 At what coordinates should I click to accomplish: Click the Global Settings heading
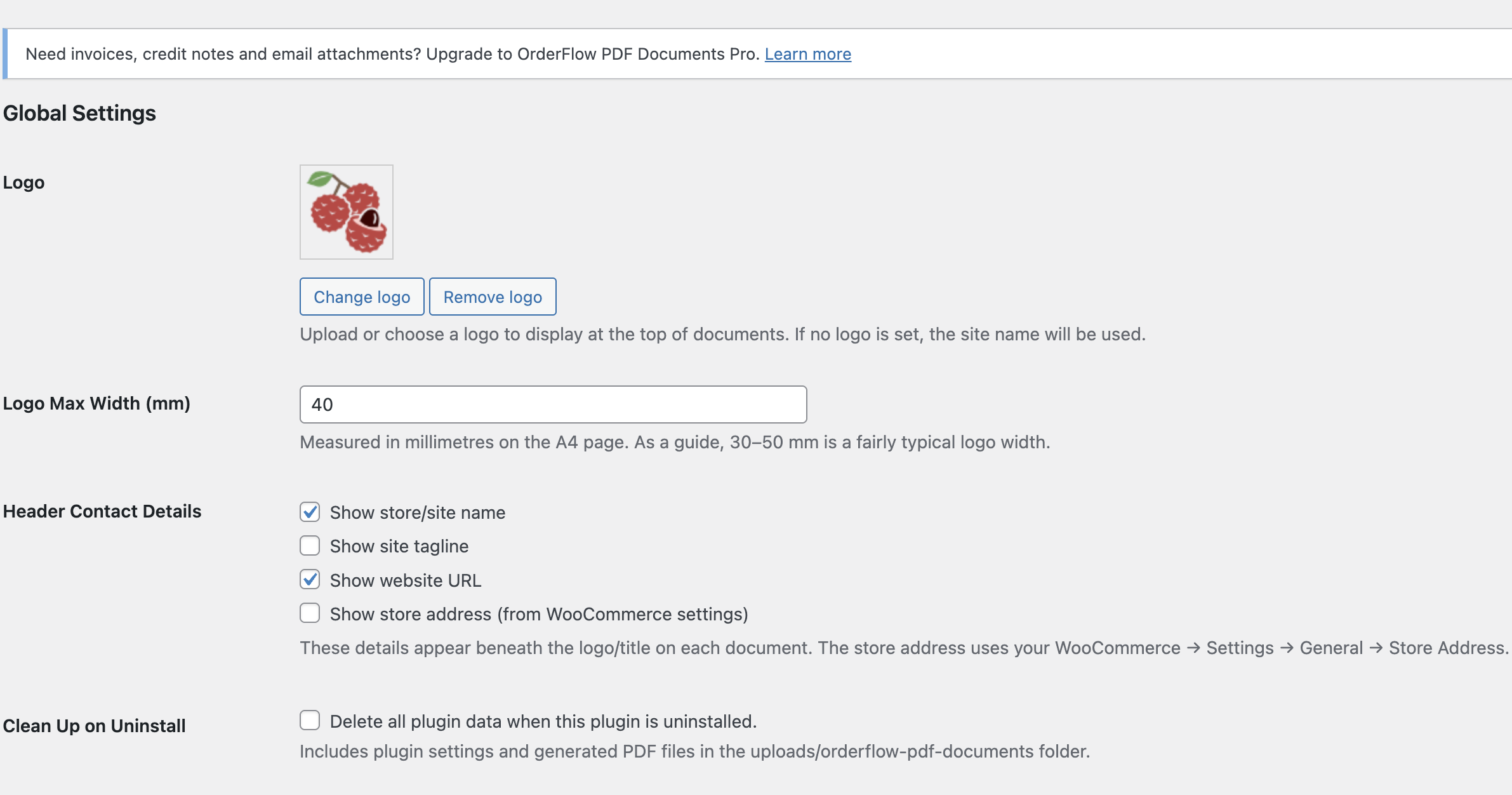click(x=79, y=113)
